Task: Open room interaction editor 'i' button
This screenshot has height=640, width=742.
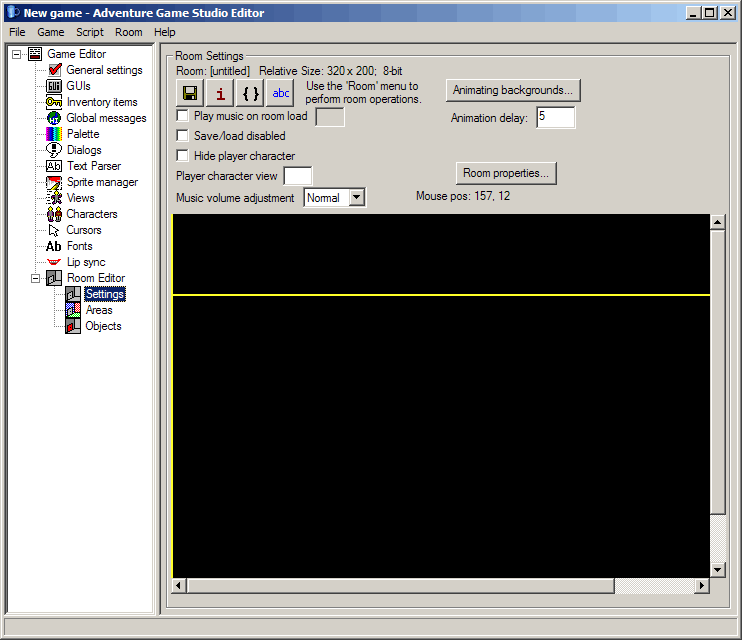Action: point(220,93)
